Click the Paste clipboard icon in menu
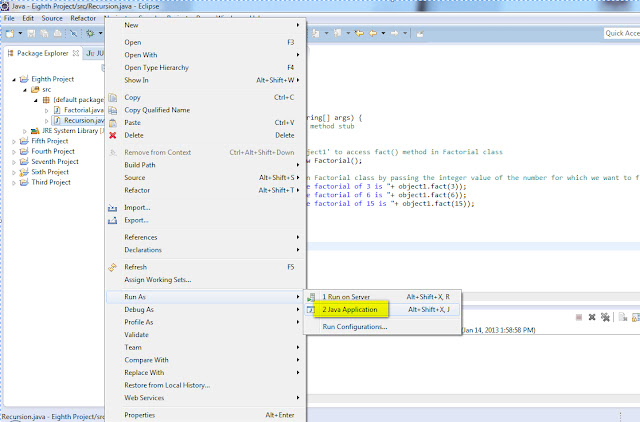Viewport: 640px width, 422px height. coord(113,123)
